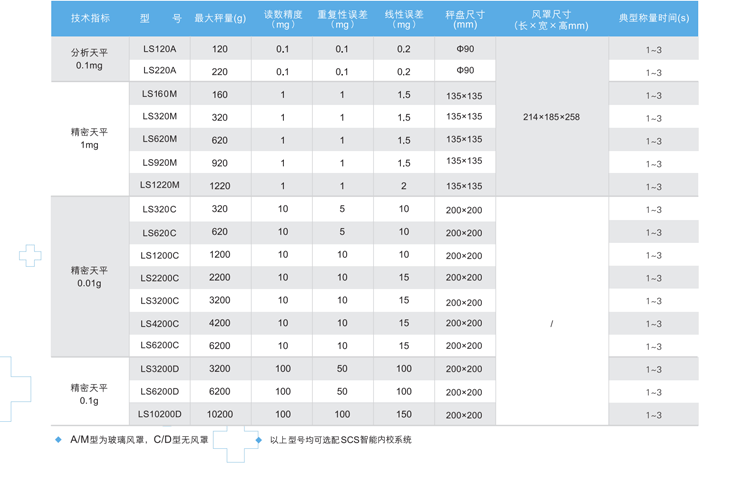Image resolution: width=750 pixels, height=494 pixels.
Task: Click the 读数精度 (mg) column header
Action: pyautogui.click(x=282, y=19)
